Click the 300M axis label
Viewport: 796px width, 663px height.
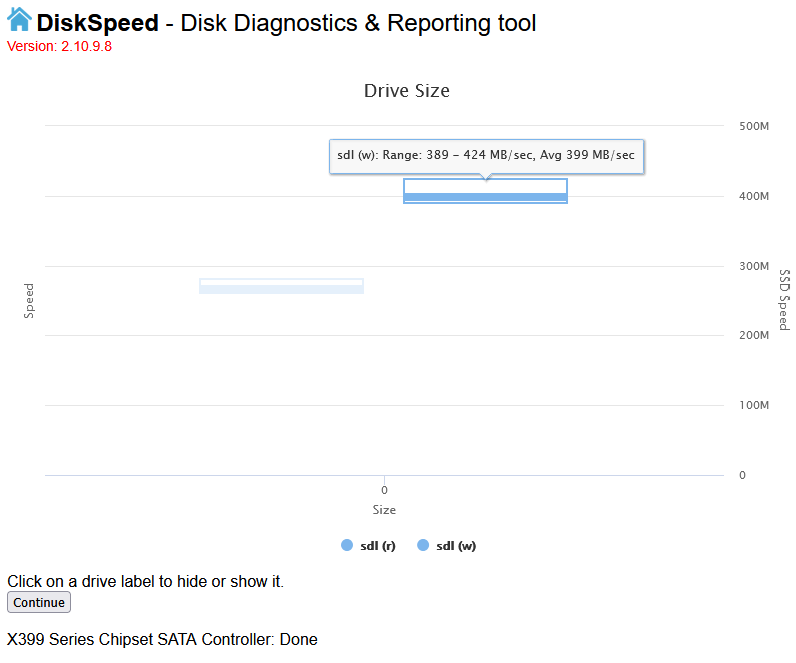point(754,266)
